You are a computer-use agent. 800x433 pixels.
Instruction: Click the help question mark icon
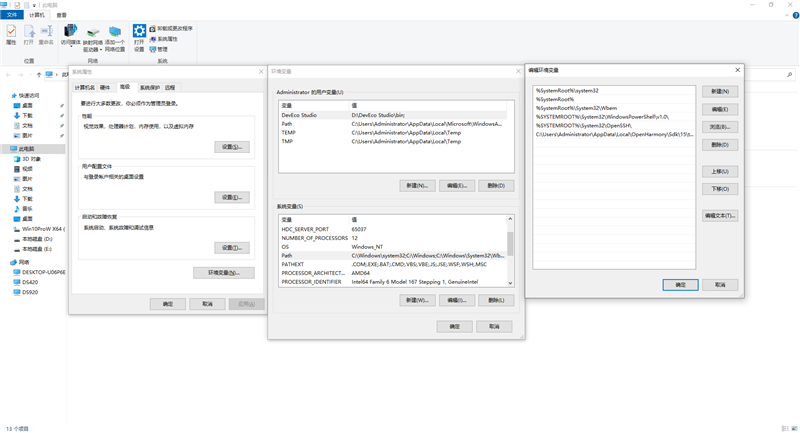(795, 15)
